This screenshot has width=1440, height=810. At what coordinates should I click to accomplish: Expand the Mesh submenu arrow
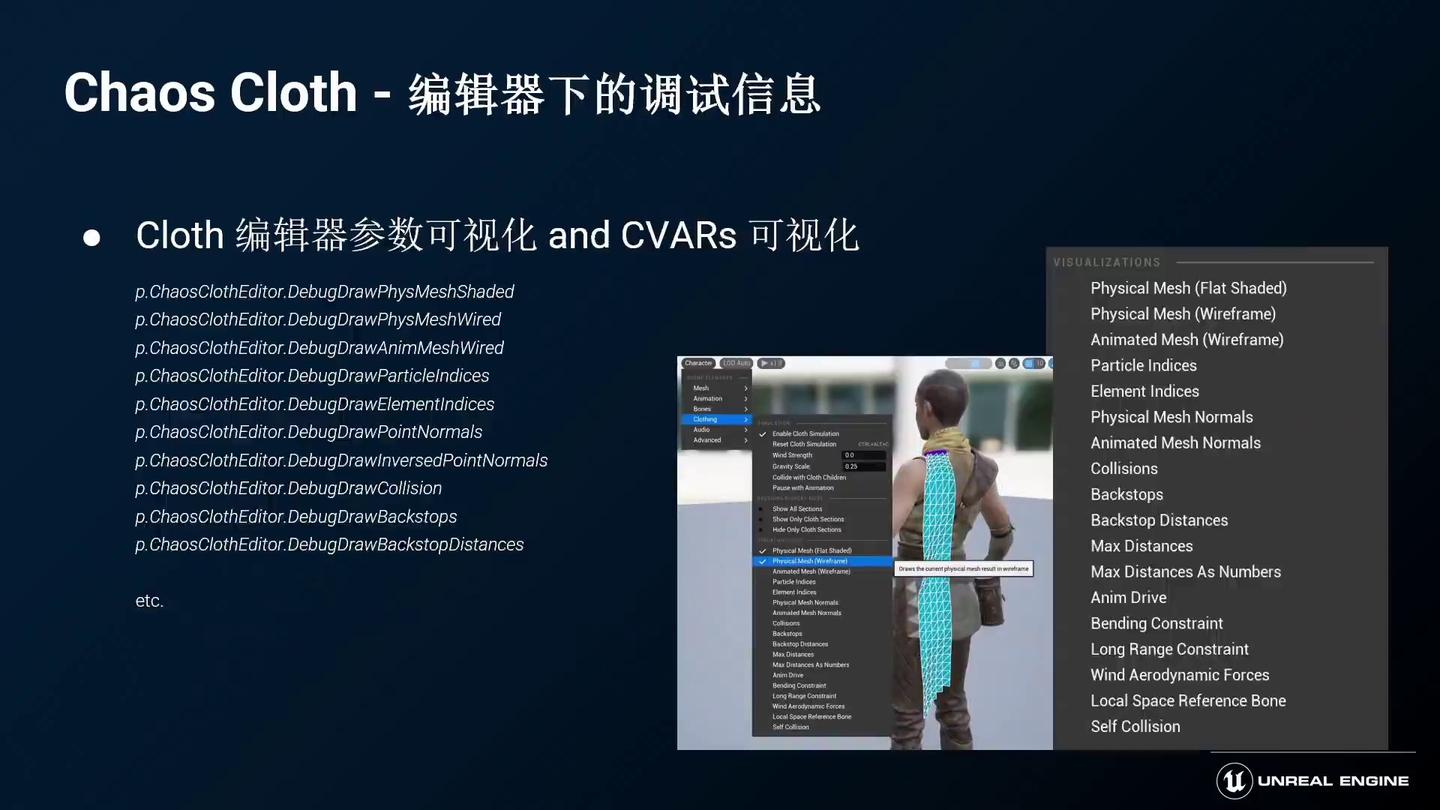click(746, 388)
